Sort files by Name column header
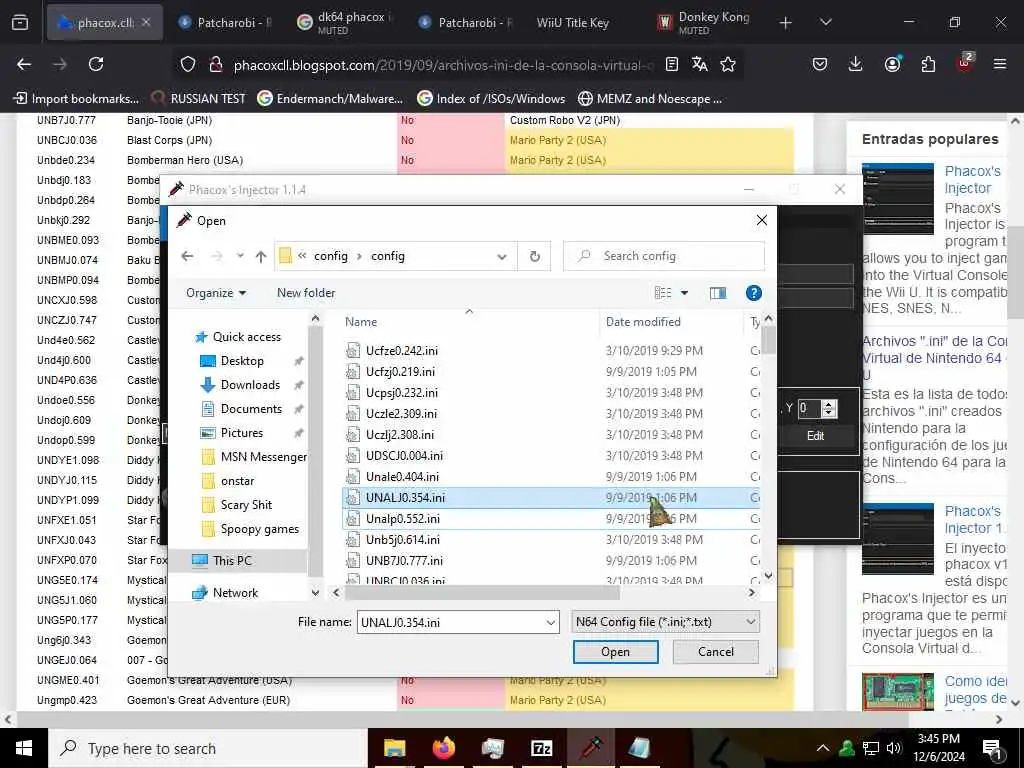This screenshot has width=1024, height=768. tap(361, 322)
